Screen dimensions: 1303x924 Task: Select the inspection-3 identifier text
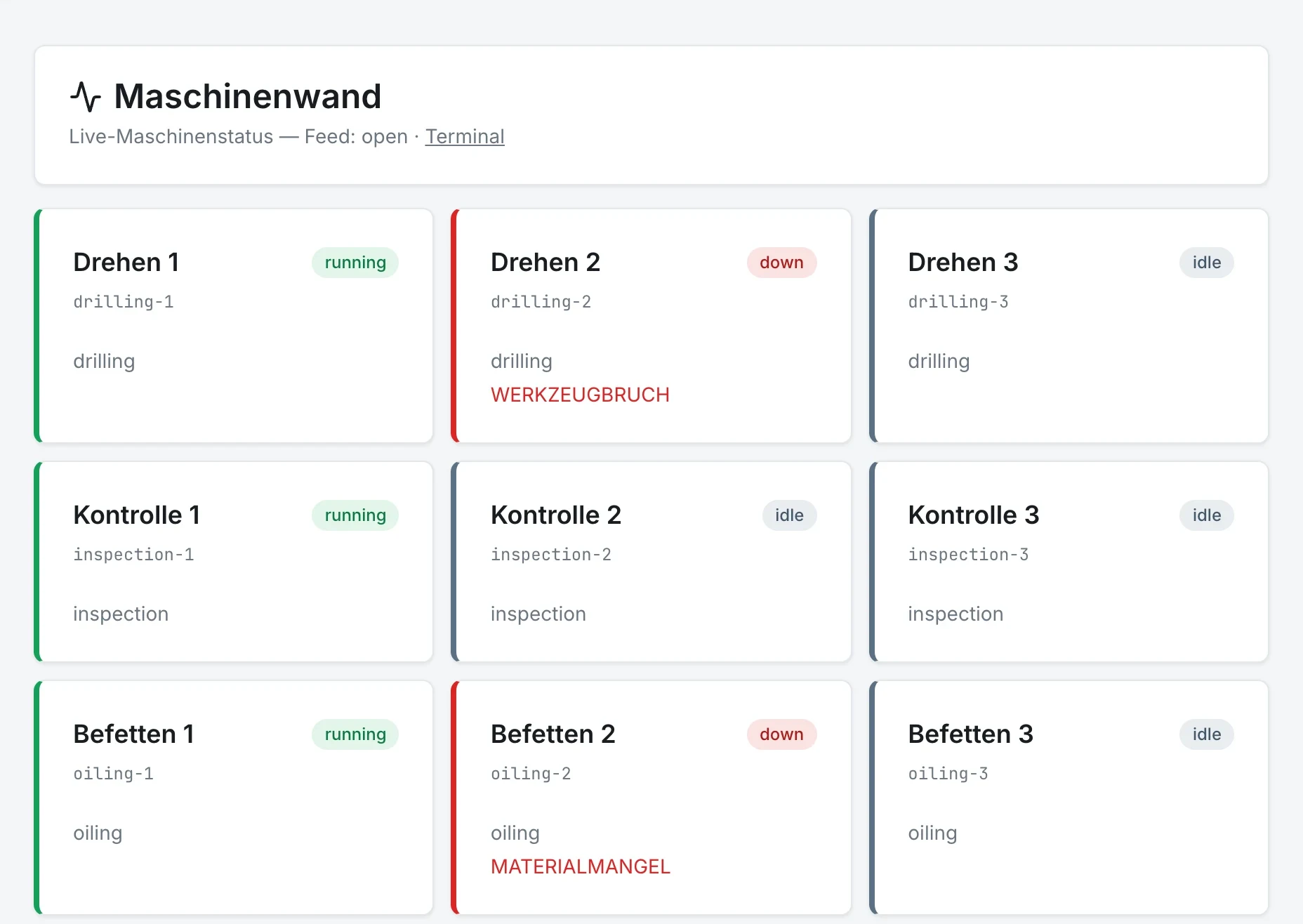pyautogui.click(x=969, y=555)
